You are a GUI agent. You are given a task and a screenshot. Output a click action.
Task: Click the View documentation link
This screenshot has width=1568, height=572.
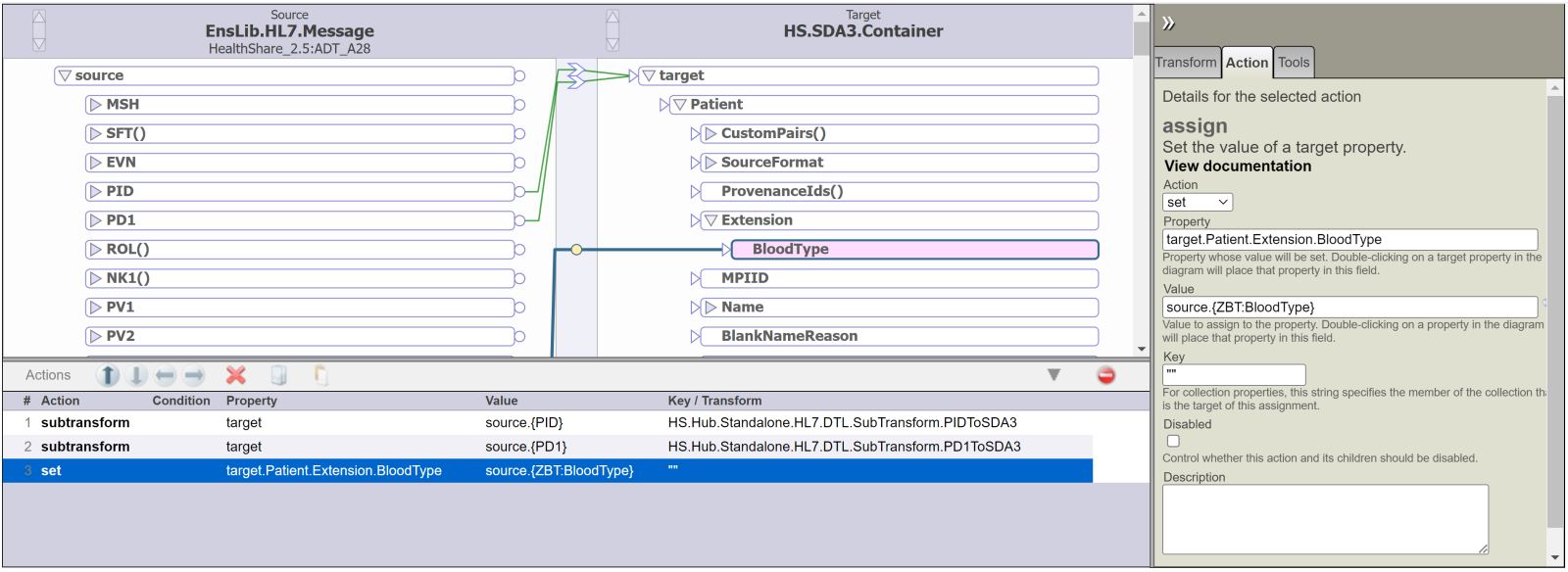coord(1237,167)
